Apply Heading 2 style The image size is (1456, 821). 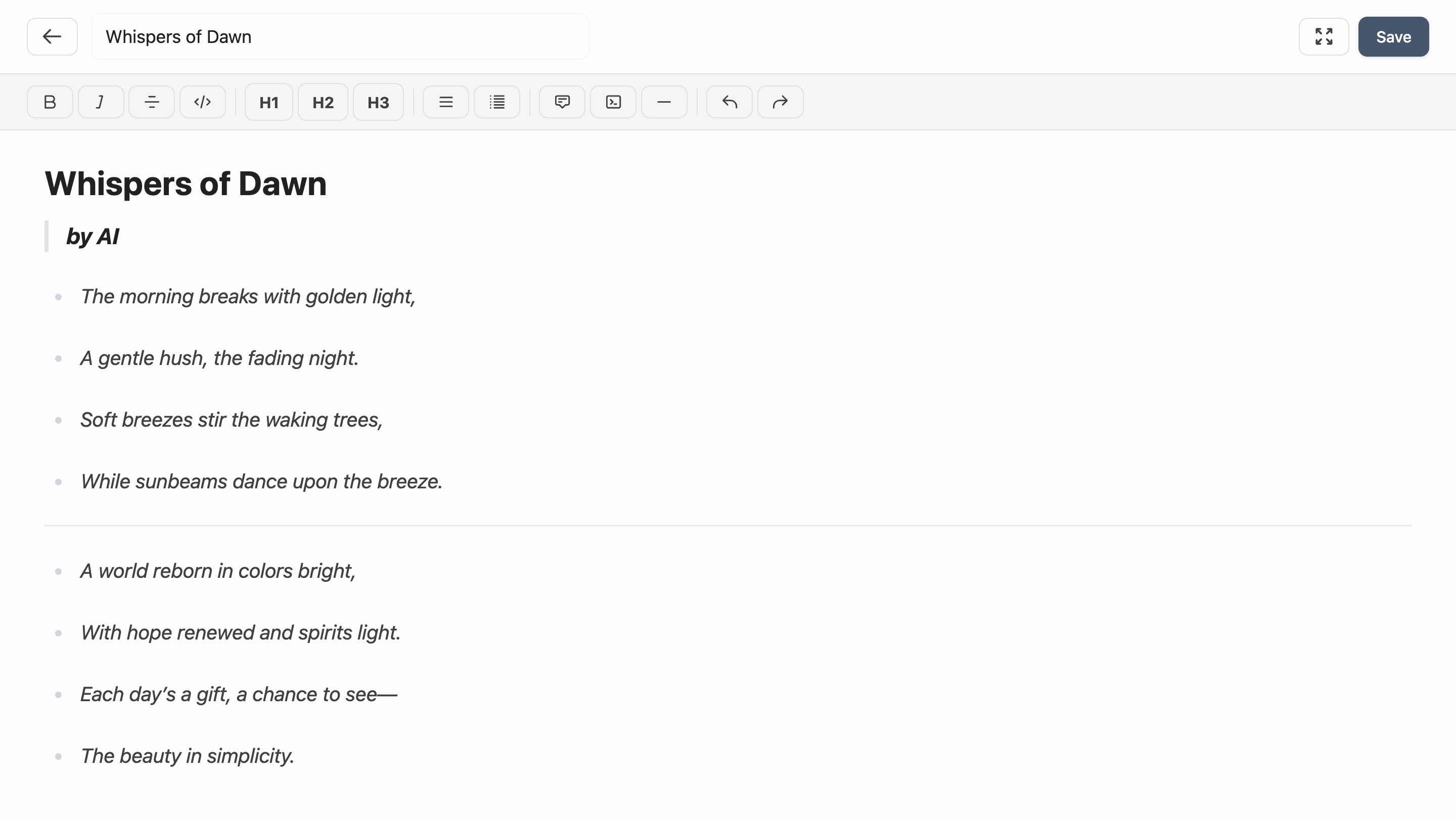pos(322,102)
